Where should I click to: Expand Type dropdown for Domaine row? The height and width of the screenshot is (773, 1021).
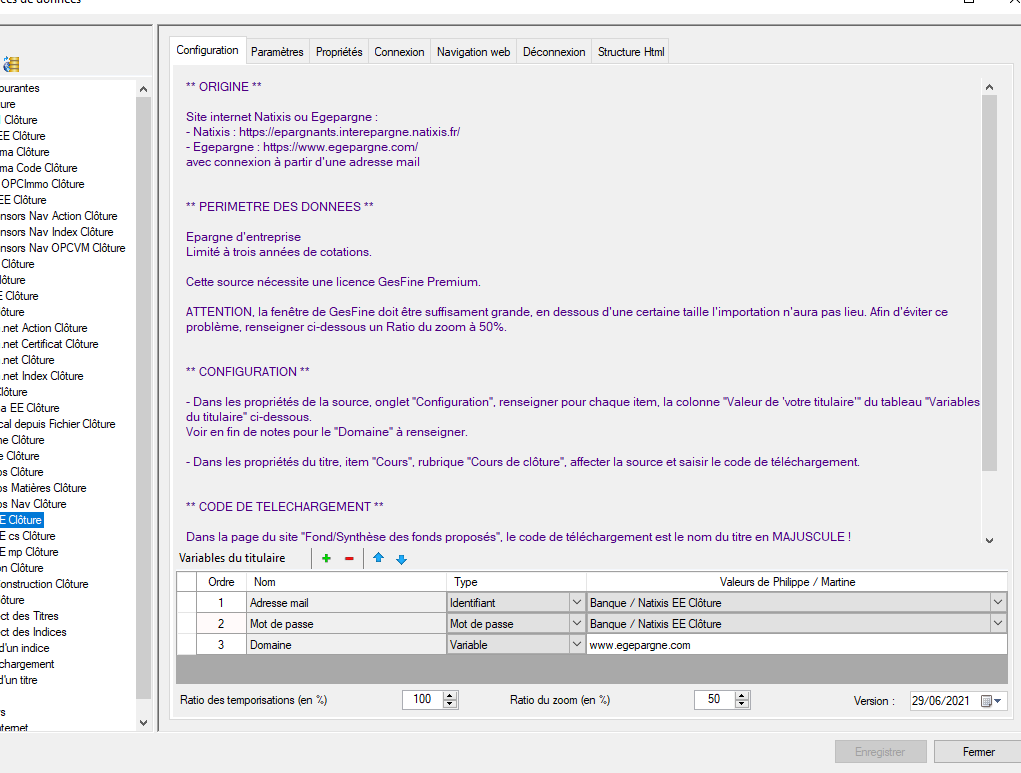click(575, 645)
